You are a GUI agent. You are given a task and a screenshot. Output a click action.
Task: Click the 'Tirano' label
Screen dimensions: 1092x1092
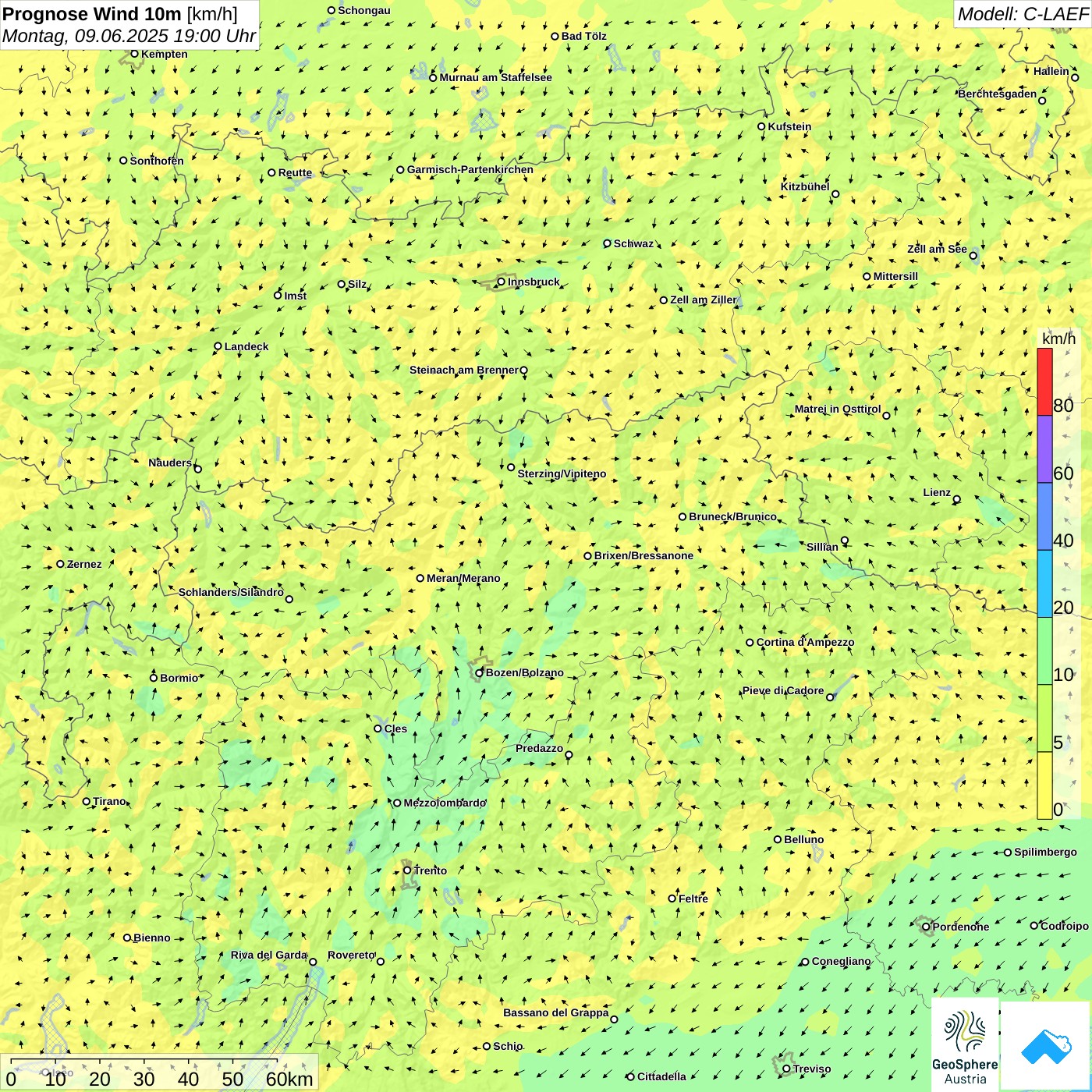click(x=109, y=801)
